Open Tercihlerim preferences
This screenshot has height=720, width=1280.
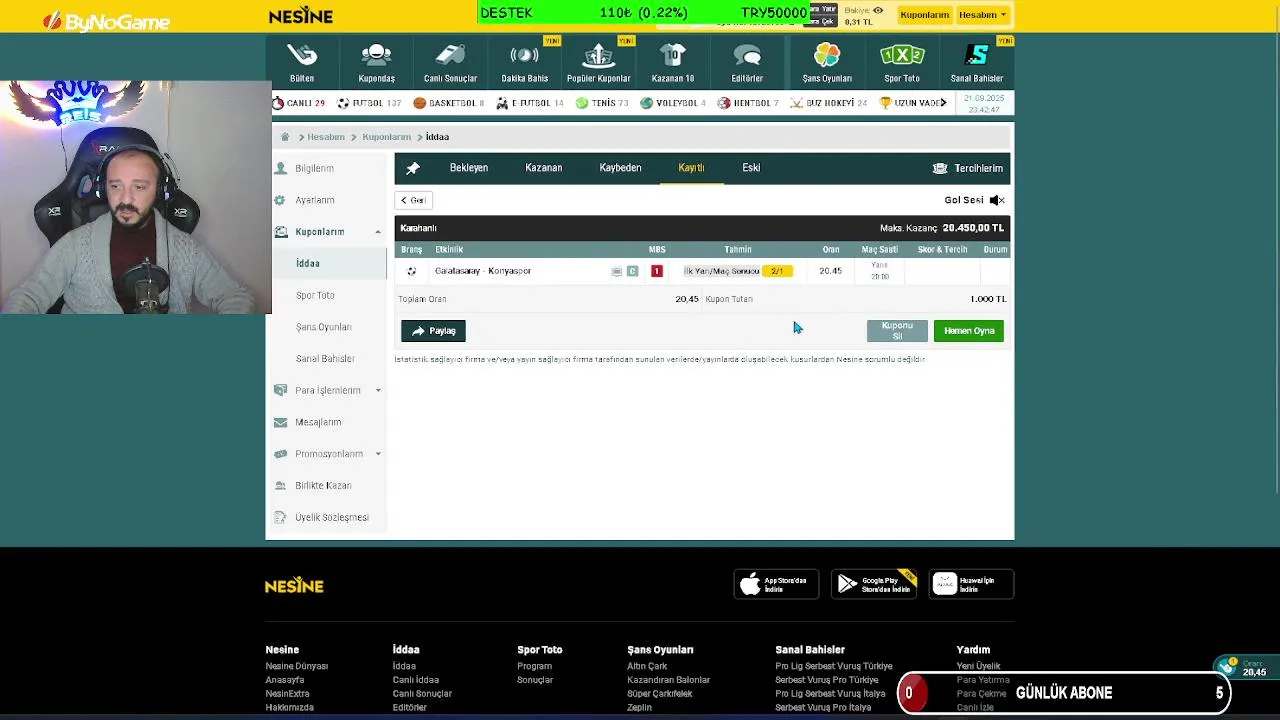pyautogui.click(x=968, y=169)
